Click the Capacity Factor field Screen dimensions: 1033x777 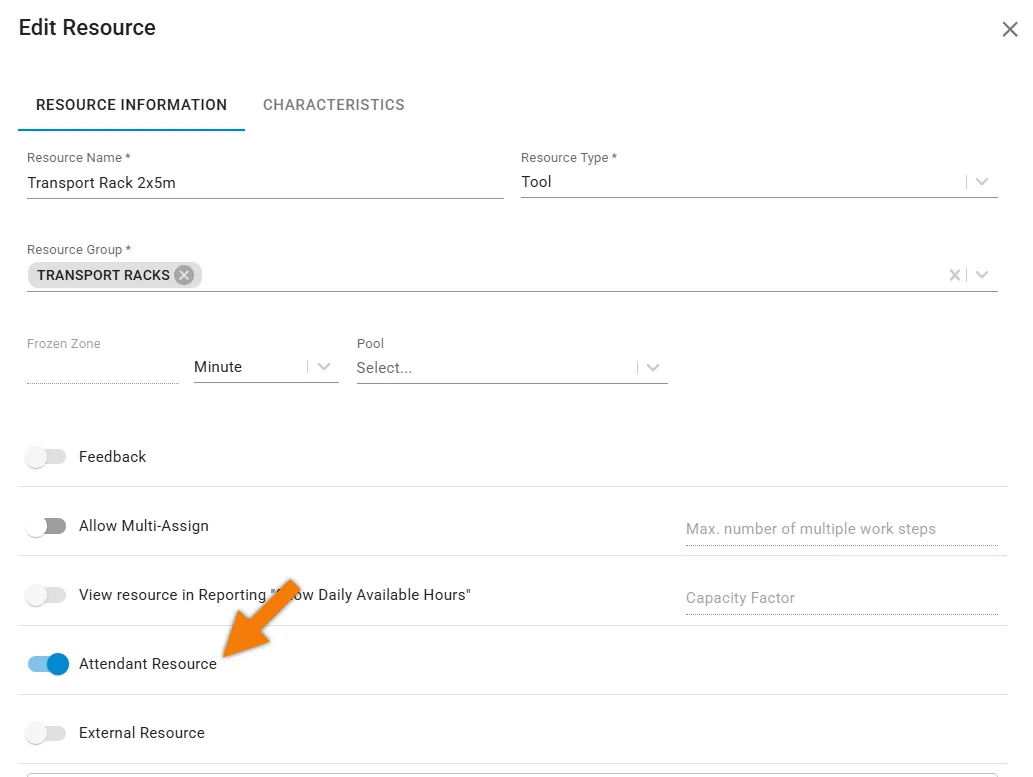[841, 598]
